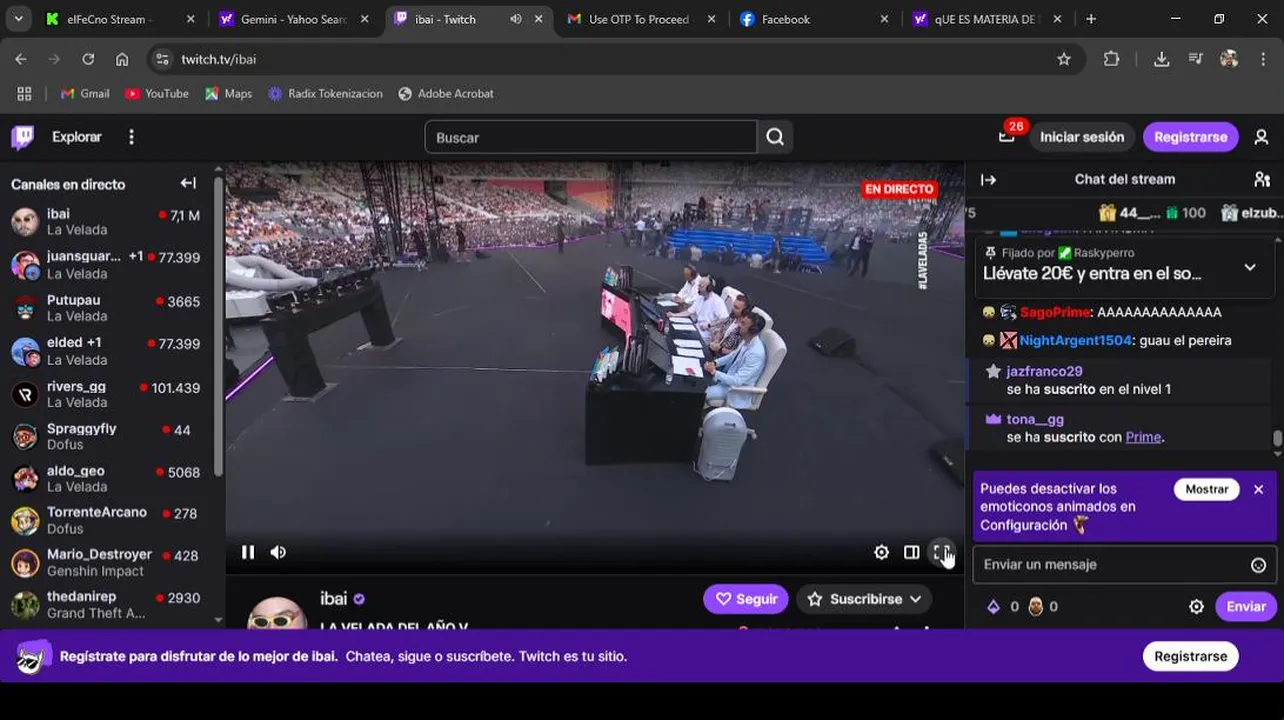Switch to the Use OTP To Proceed tab
This screenshot has height=720, width=1284.
click(x=639, y=19)
